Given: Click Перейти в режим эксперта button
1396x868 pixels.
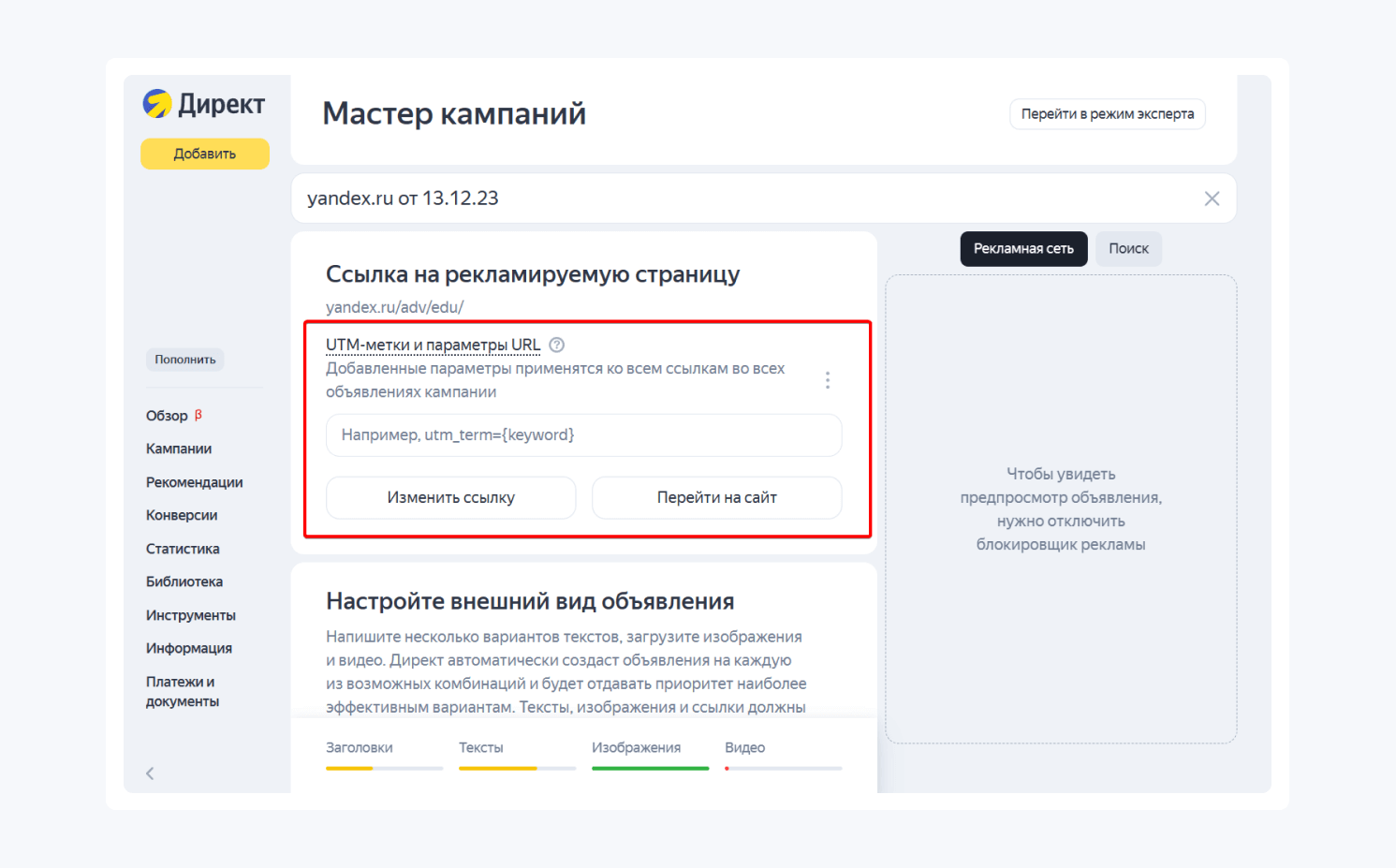Looking at the screenshot, I should [x=1108, y=114].
